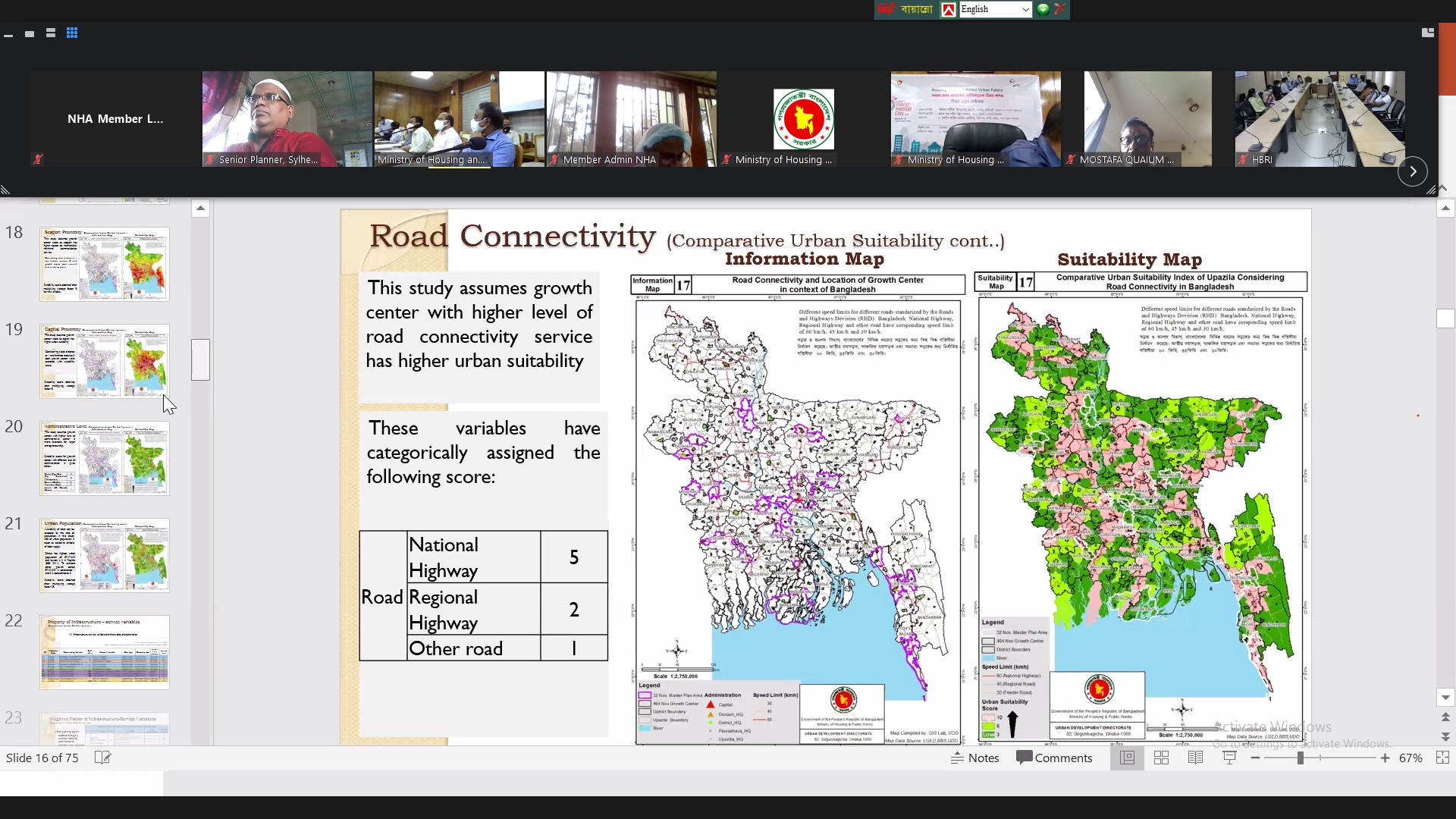
Task: Click Normal view icon in status bar
Action: pos(1128,758)
